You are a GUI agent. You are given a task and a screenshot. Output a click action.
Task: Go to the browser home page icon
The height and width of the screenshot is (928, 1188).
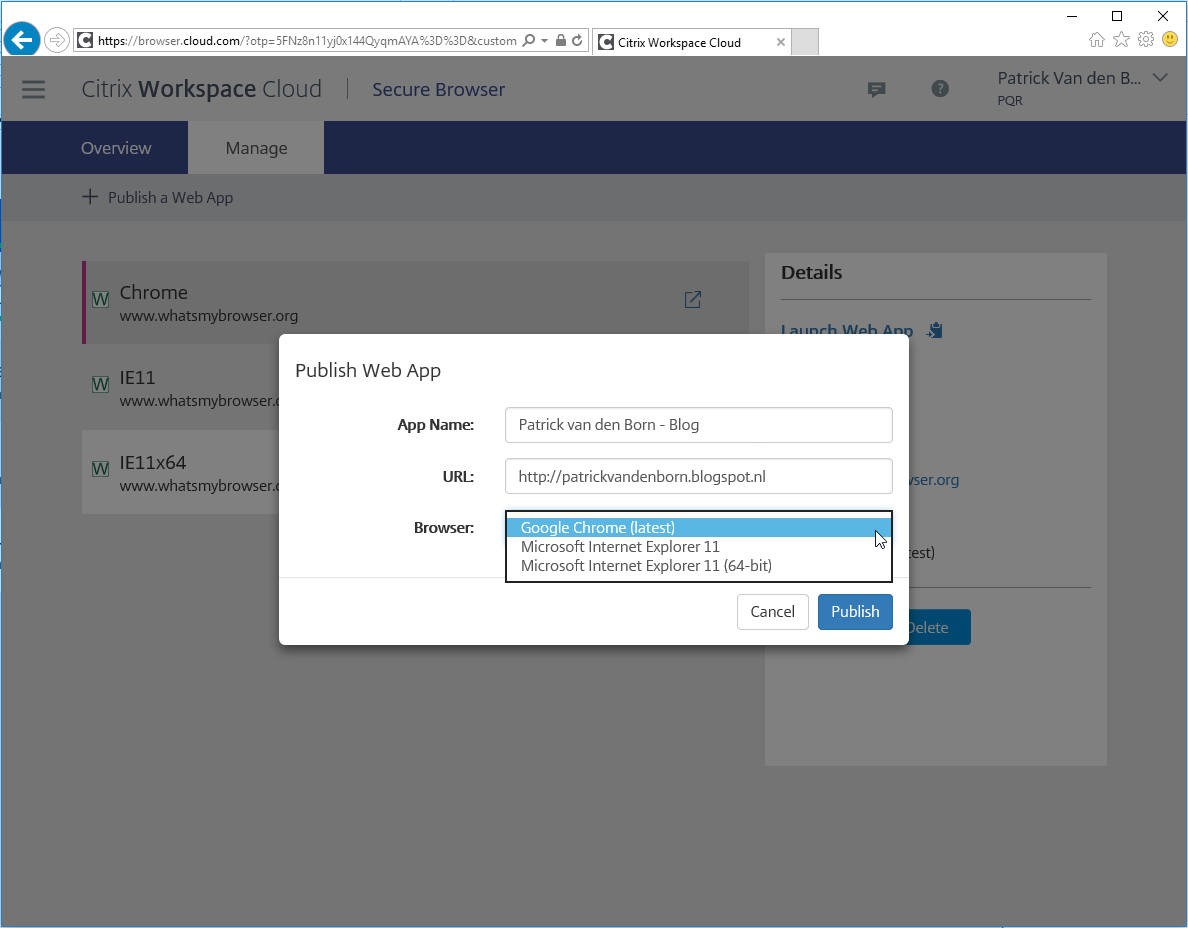[1096, 39]
